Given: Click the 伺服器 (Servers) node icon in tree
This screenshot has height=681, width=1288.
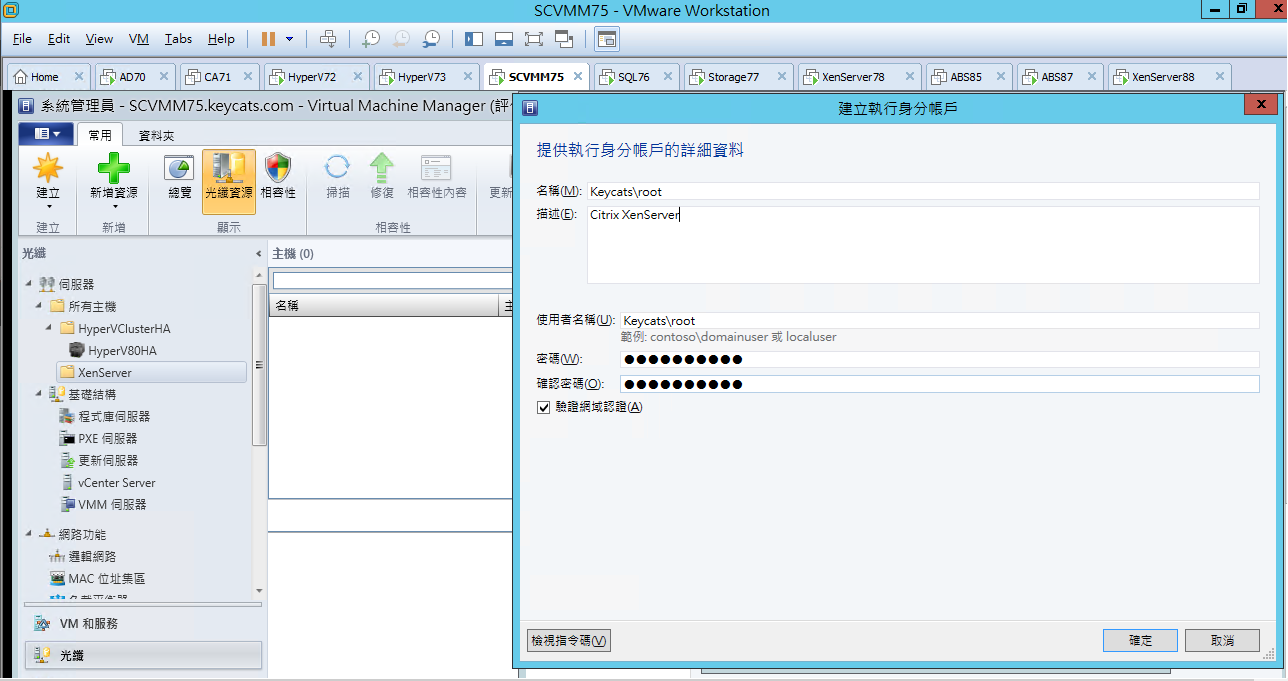Looking at the screenshot, I should coord(47,285).
